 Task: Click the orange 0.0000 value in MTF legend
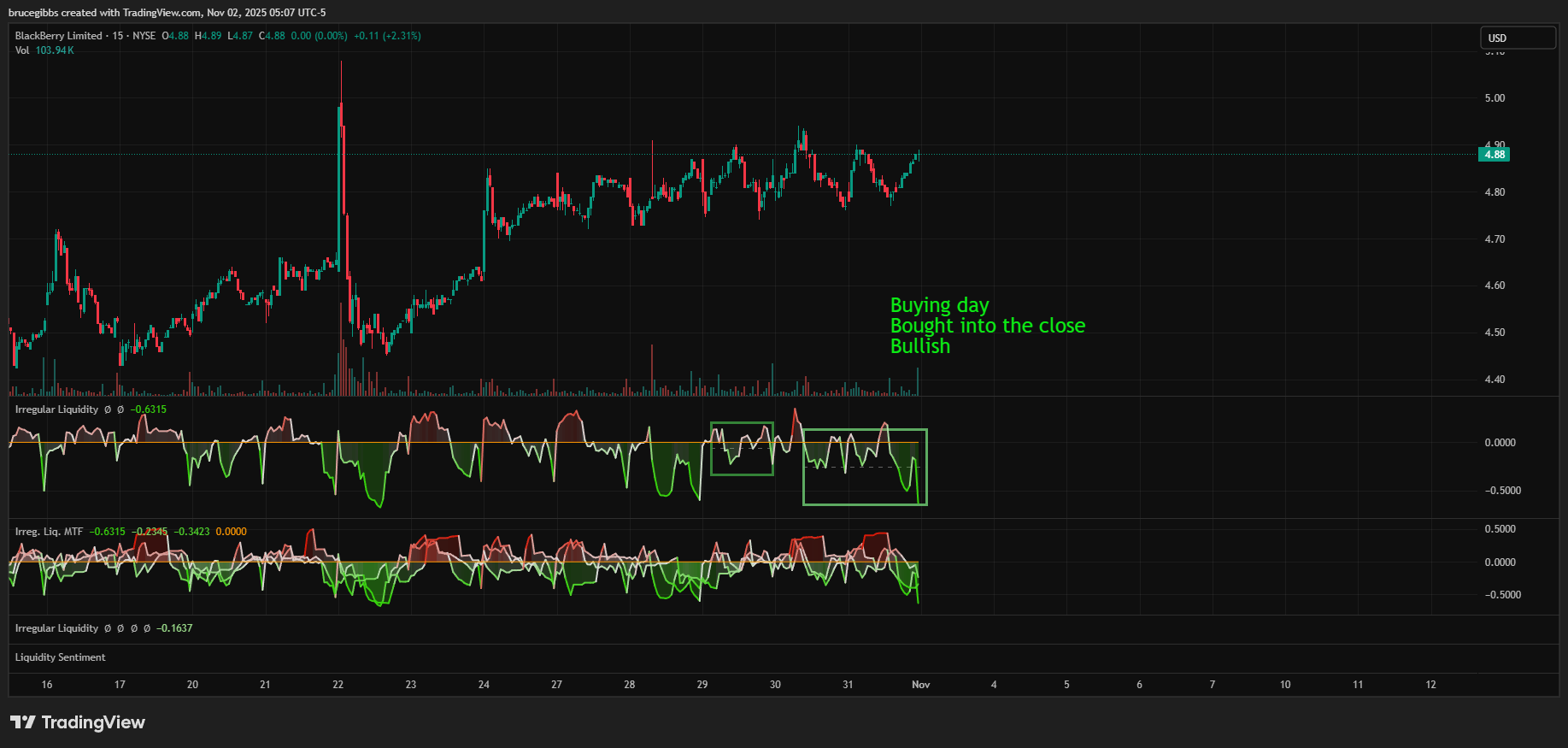click(x=231, y=532)
